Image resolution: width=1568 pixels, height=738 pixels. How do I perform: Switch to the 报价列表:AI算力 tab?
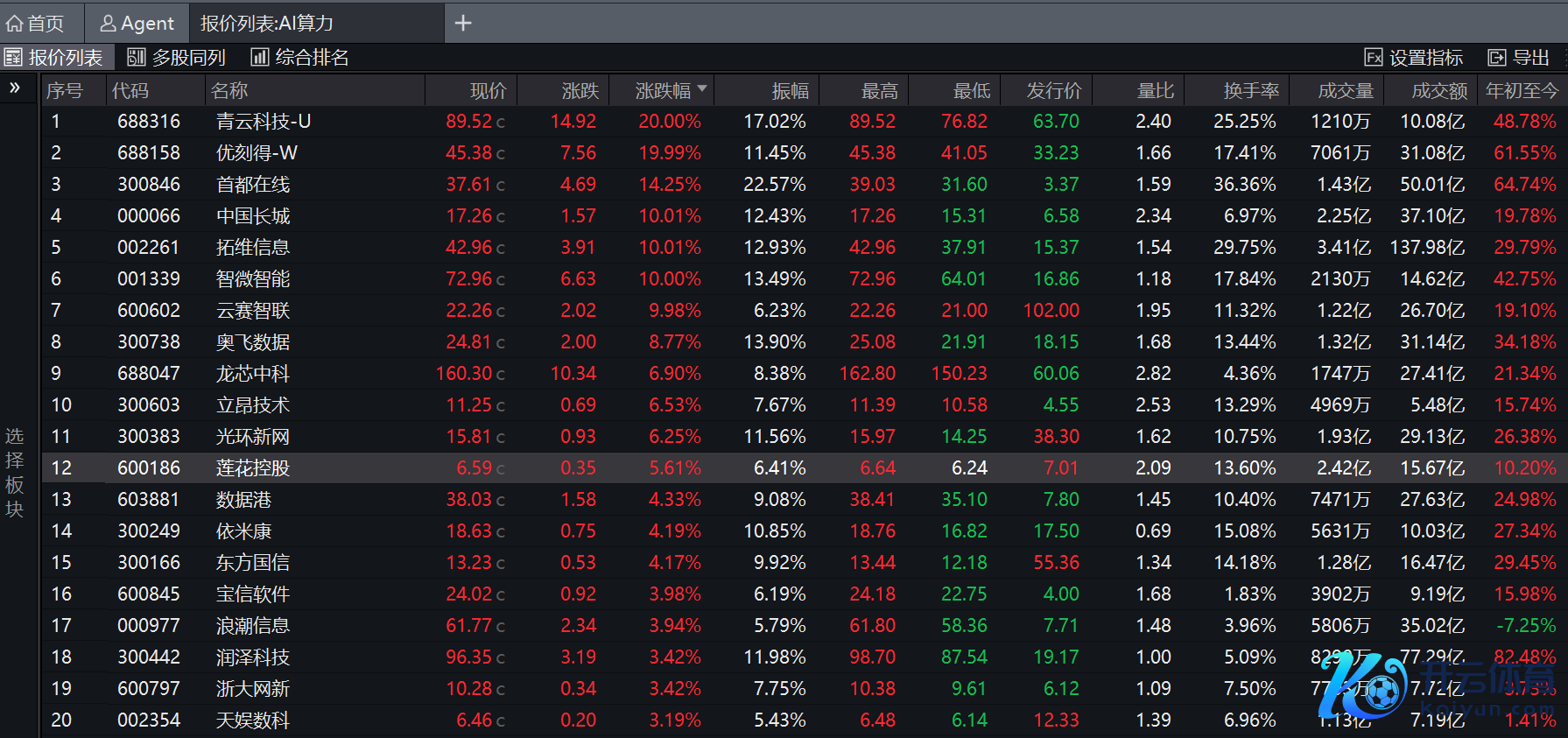(x=267, y=24)
